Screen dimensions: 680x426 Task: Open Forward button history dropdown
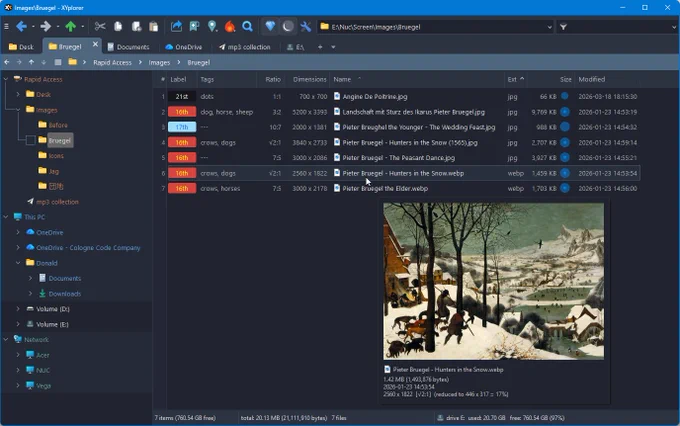[58, 27]
